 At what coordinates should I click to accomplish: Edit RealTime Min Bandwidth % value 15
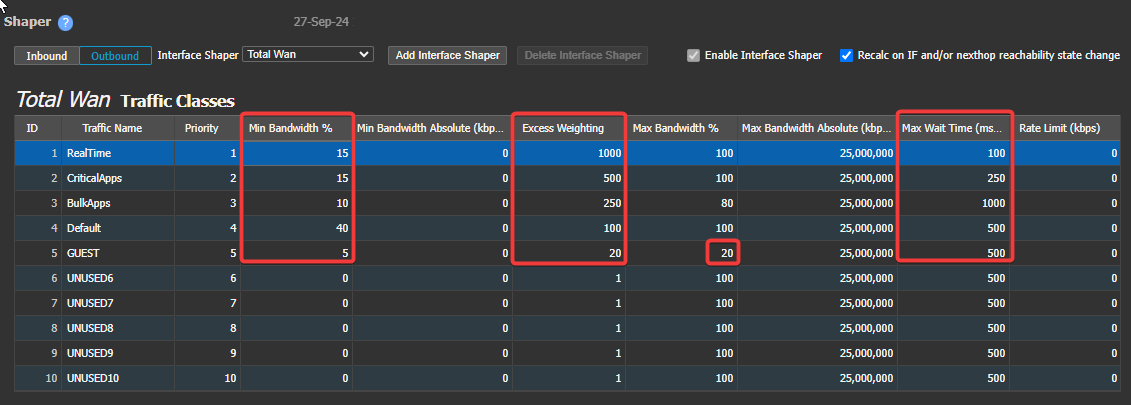(296, 153)
